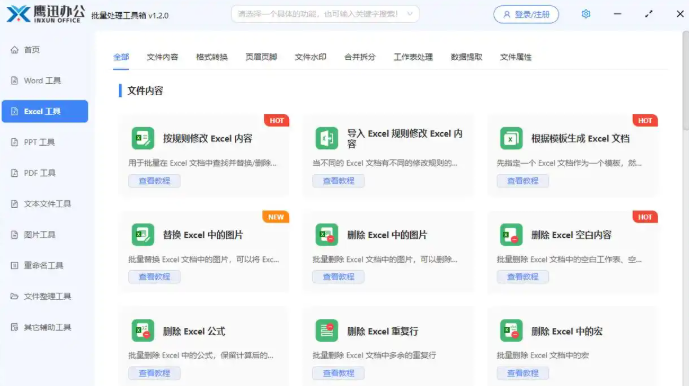查看教程 for 删除 Excel 中的图片
Image resolution: width=689 pixels, height=386 pixels.
pyautogui.click(x=338, y=277)
